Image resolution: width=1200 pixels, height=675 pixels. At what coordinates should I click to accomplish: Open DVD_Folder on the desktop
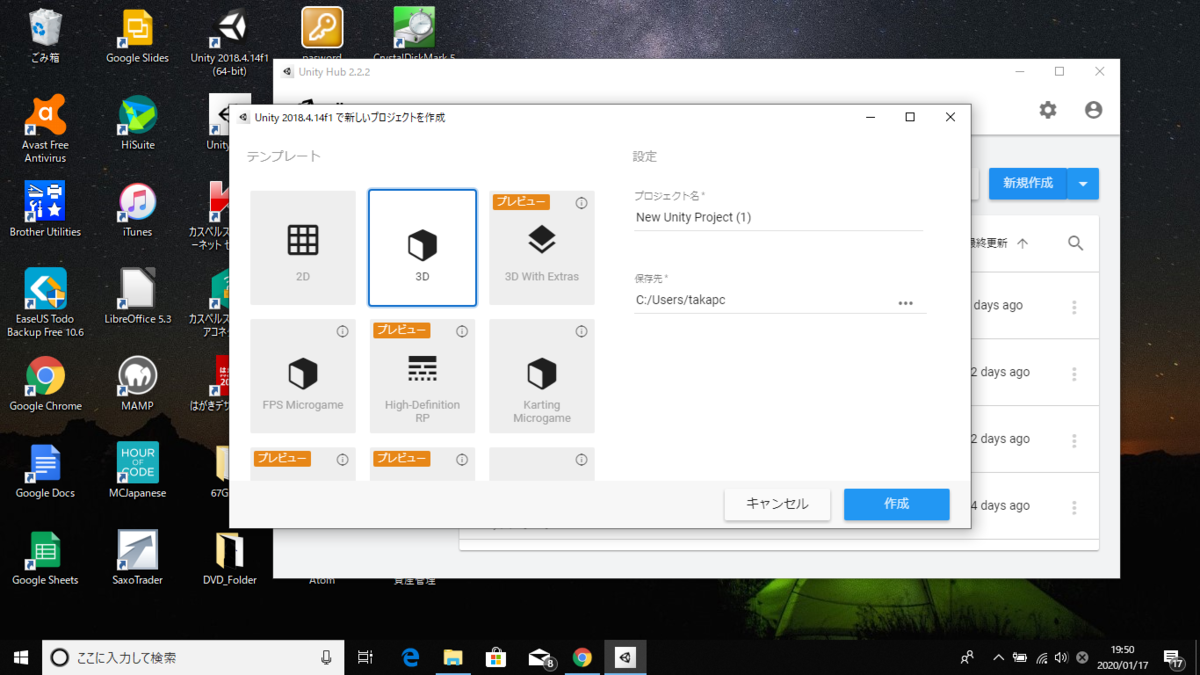[230, 559]
